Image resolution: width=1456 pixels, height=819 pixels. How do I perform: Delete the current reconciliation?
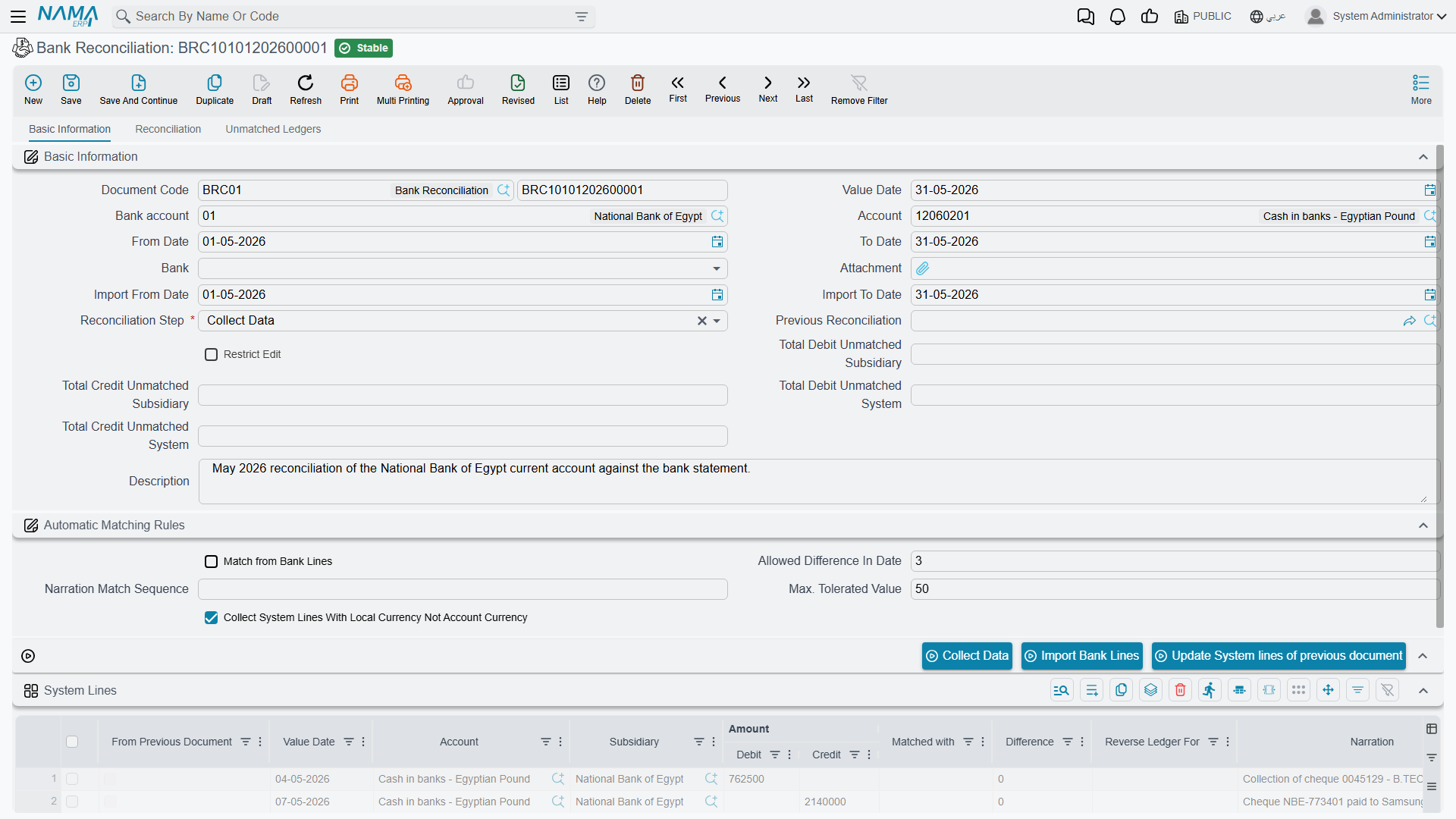point(638,89)
